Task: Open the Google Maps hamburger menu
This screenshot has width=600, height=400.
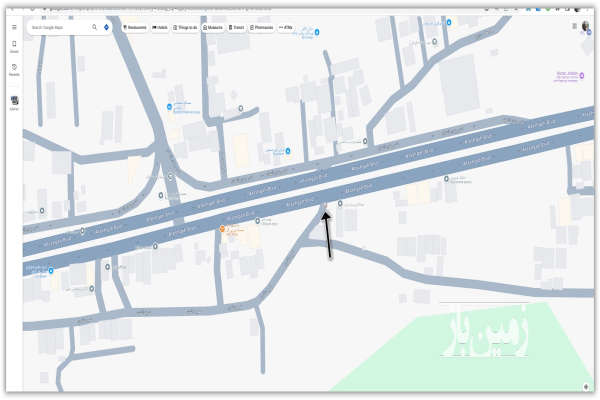Action: click(x=14, y=27)
